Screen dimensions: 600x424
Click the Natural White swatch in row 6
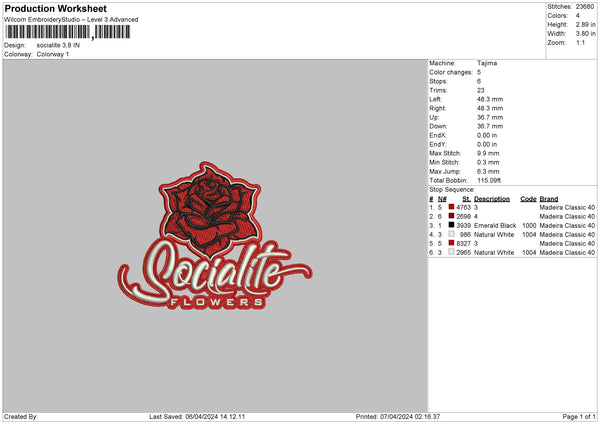[451, 252]
